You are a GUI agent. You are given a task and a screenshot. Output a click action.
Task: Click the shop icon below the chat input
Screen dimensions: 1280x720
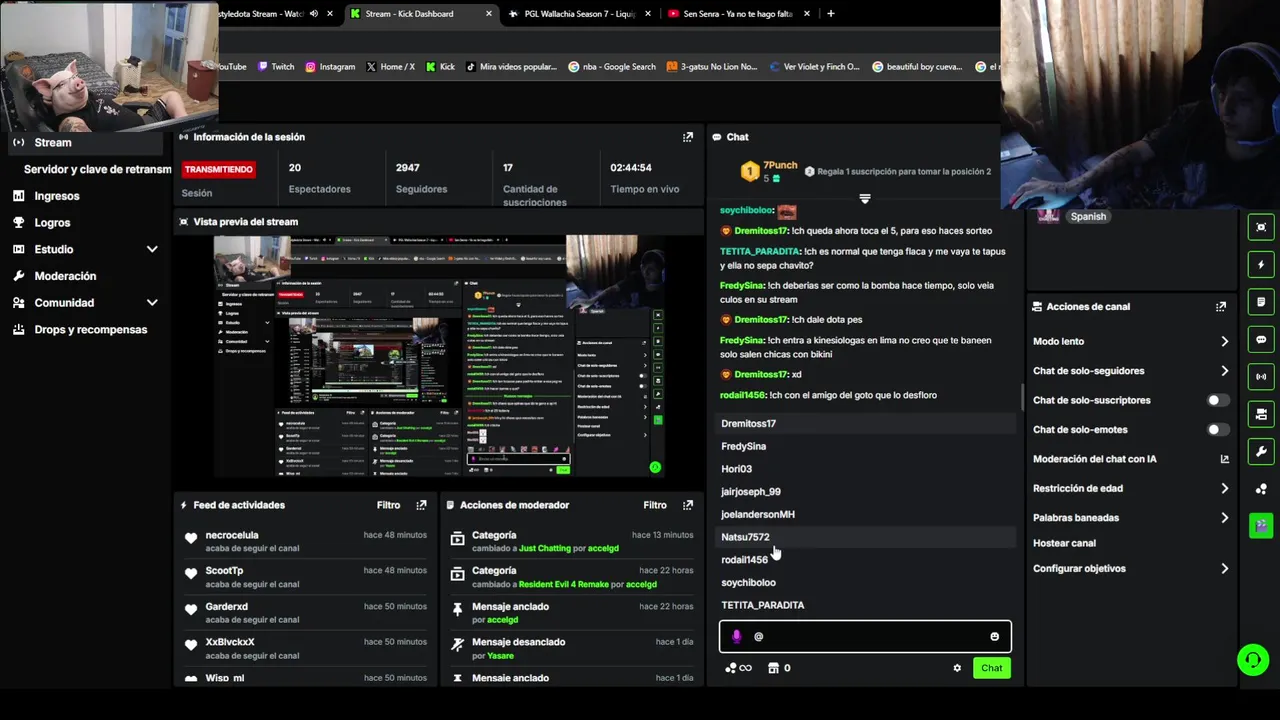click(x=773, y=668)
